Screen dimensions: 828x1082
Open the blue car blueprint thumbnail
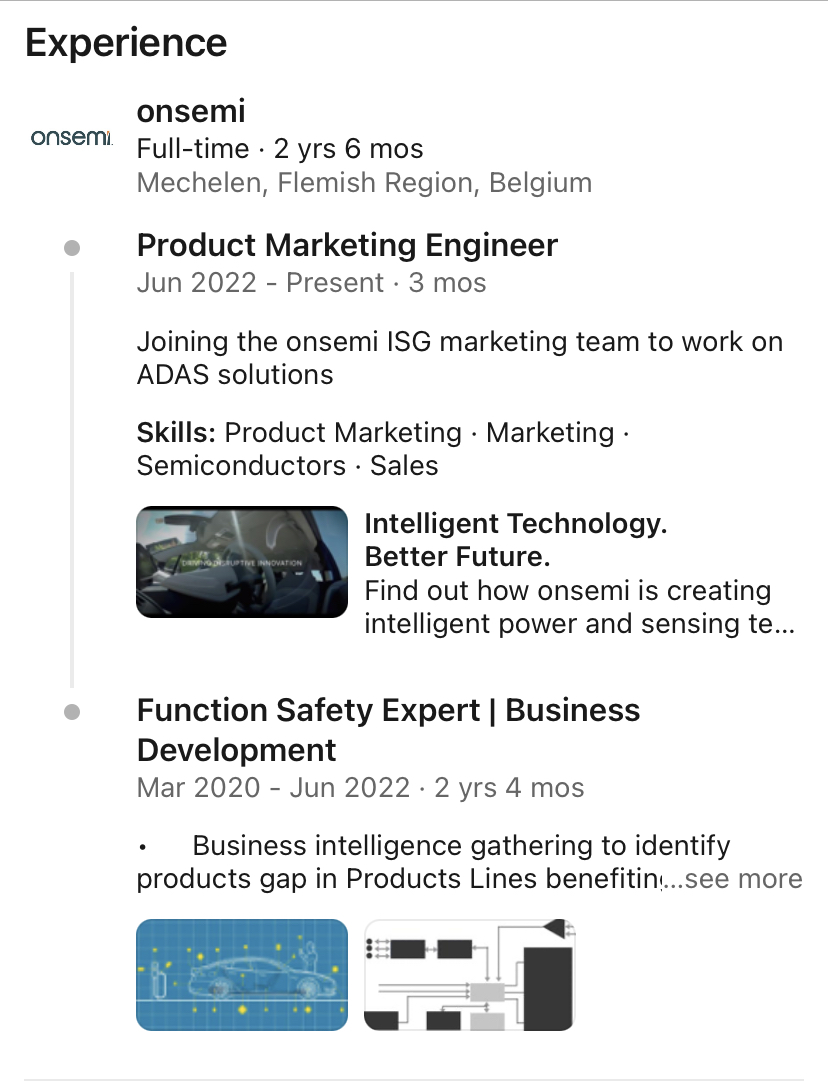tap(242, 975)
